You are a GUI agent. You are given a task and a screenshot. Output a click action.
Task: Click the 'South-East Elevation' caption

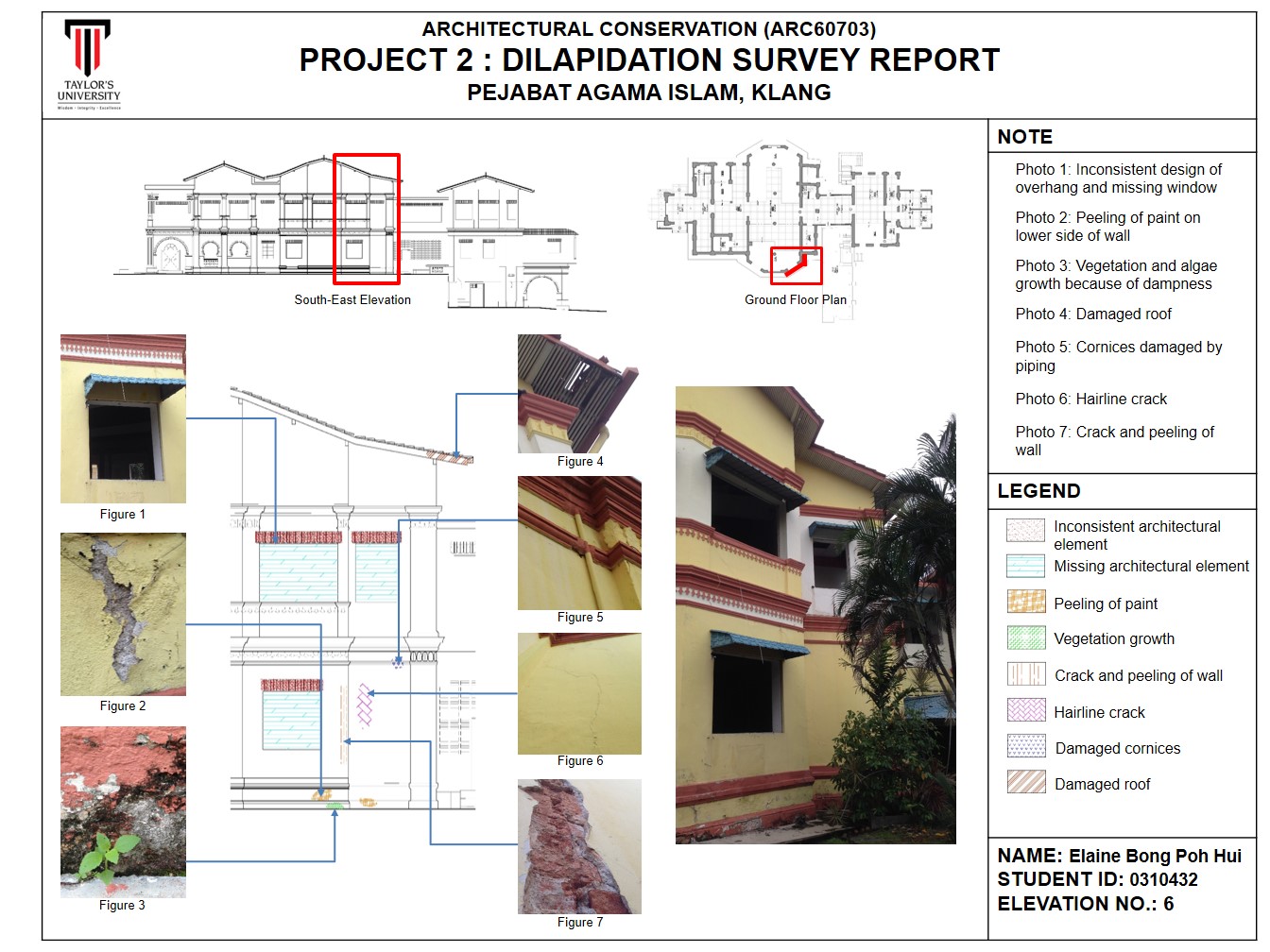pos(352,299)
